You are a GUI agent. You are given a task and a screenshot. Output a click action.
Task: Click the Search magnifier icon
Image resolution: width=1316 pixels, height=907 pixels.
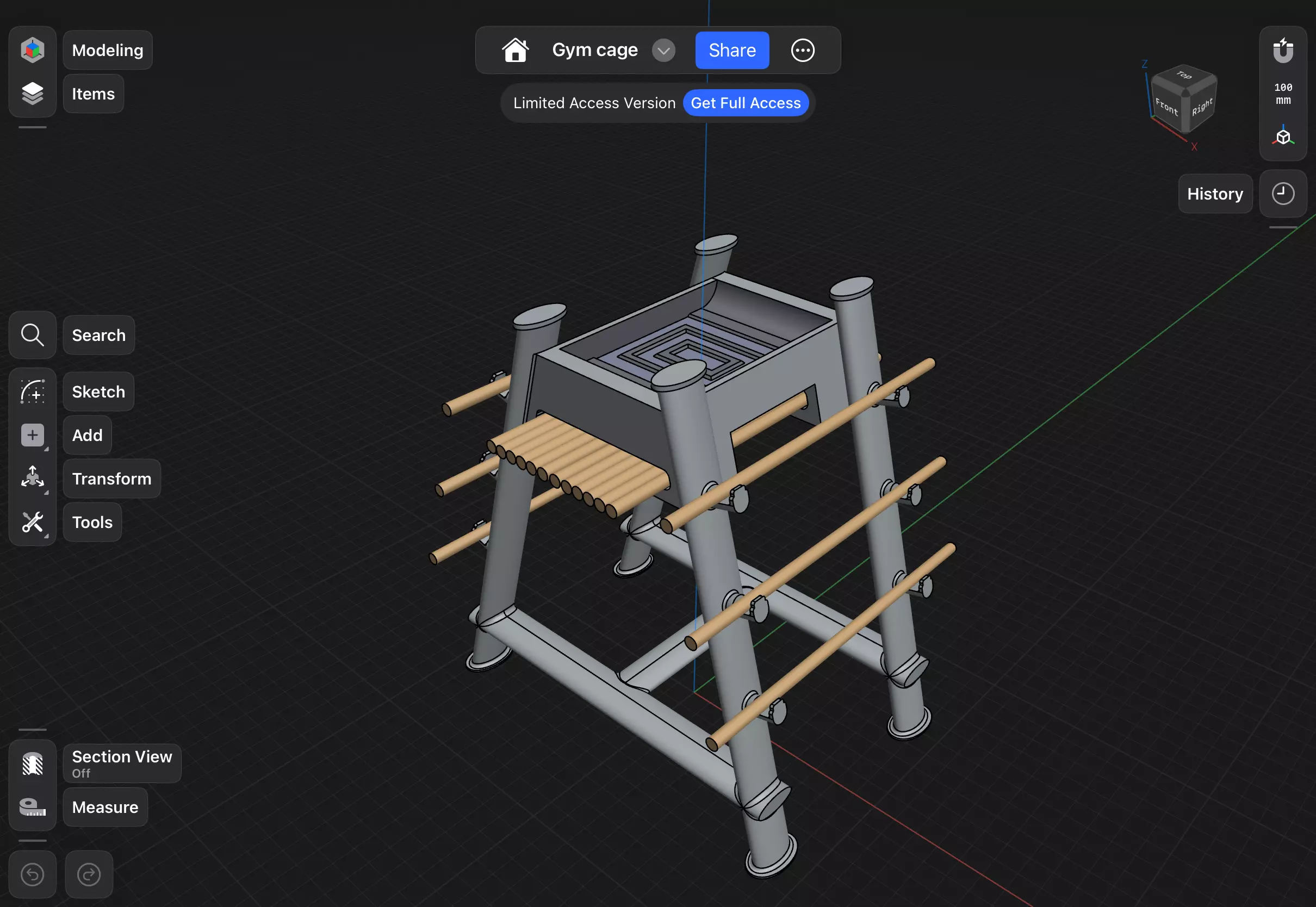[x=33, y=336]
